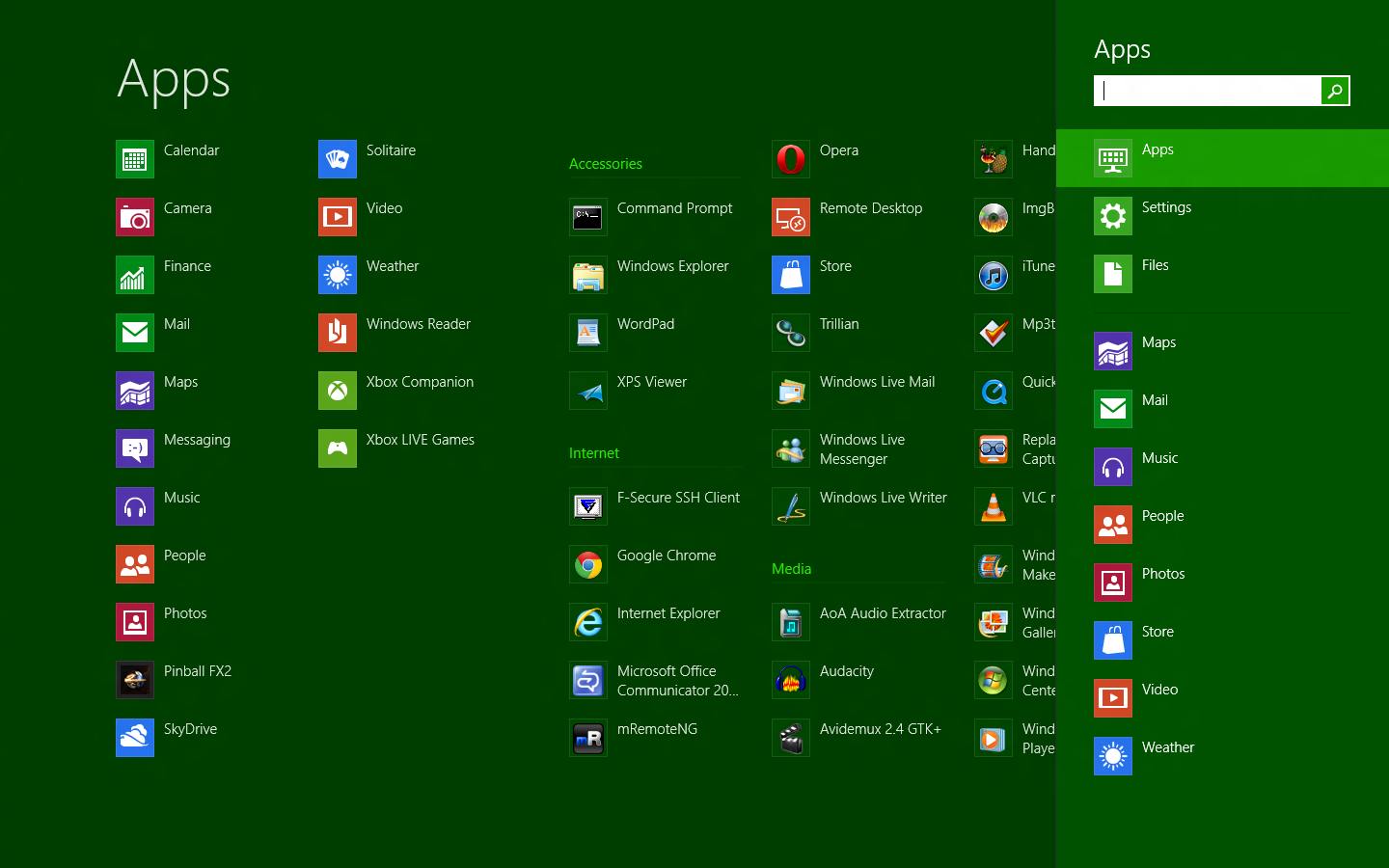The image size is (1389, 868).
Task: Click People label in main list
Action: (x=184, y=556)
